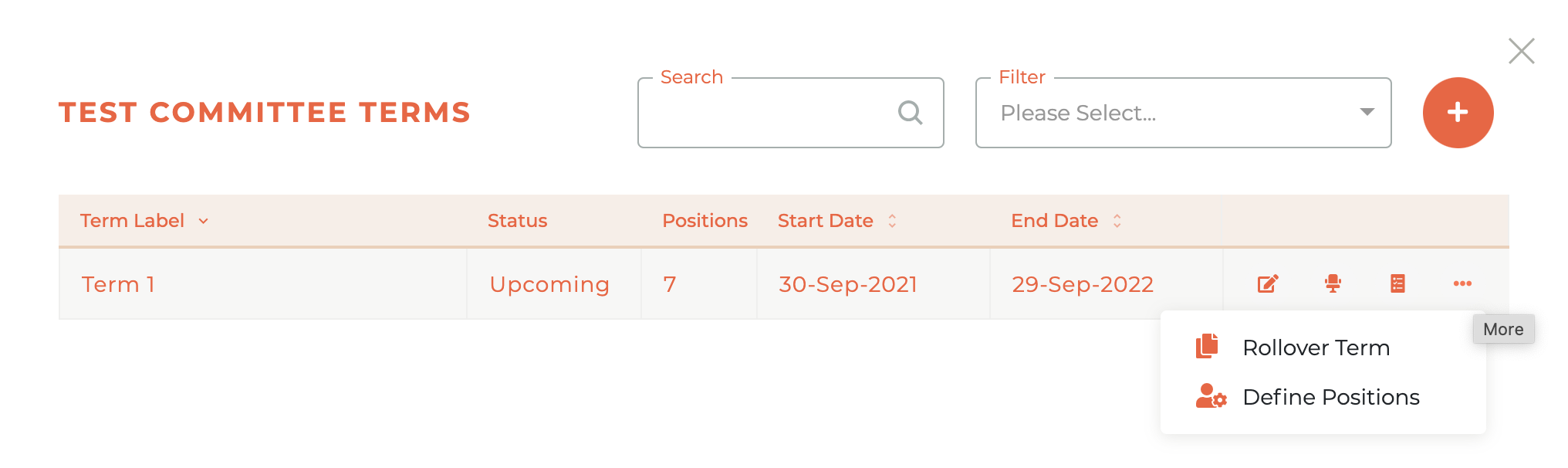Click the edit pencil icon for Term 1
The image size is (1568, 468).
pyautogui.click(x=1268, y=284)
